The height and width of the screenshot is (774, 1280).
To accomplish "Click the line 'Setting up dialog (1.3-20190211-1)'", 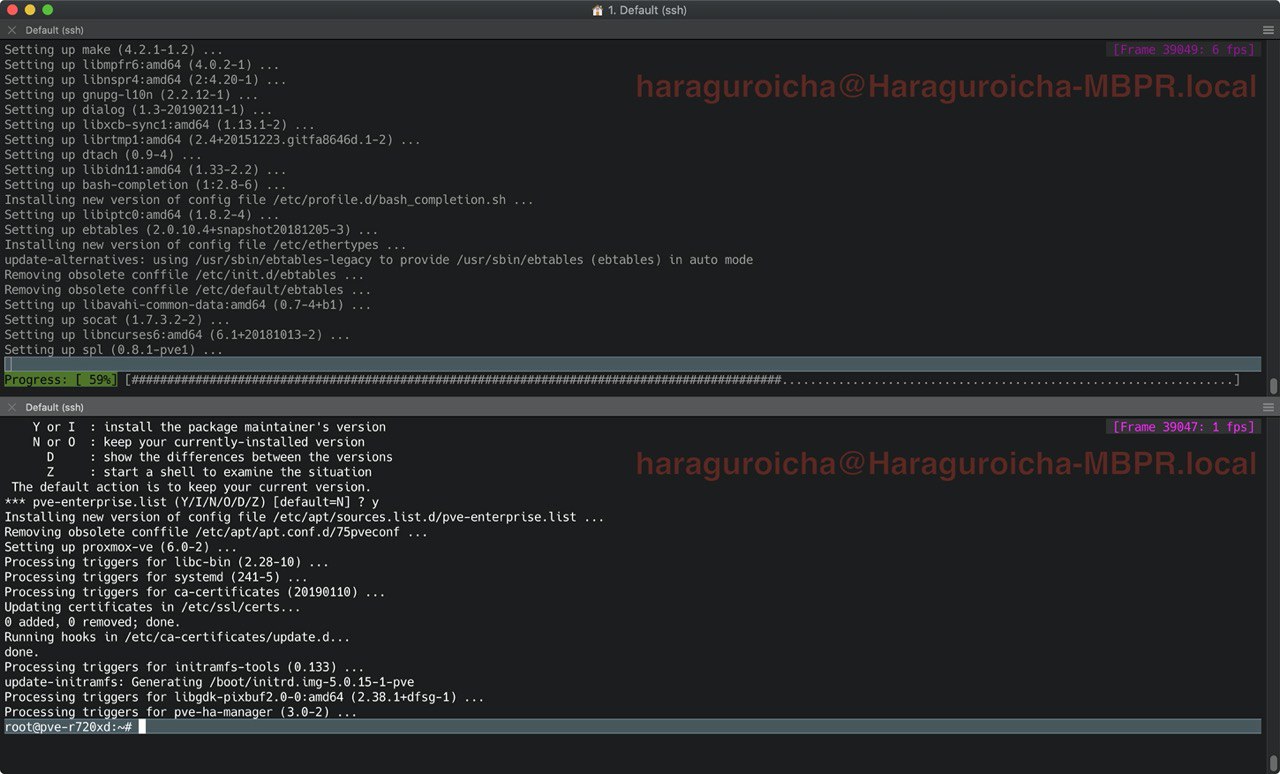I will 138,109.
